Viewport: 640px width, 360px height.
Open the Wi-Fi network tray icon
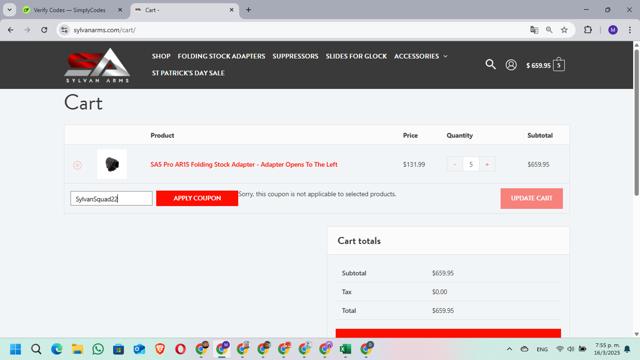[x=560, y=349]
